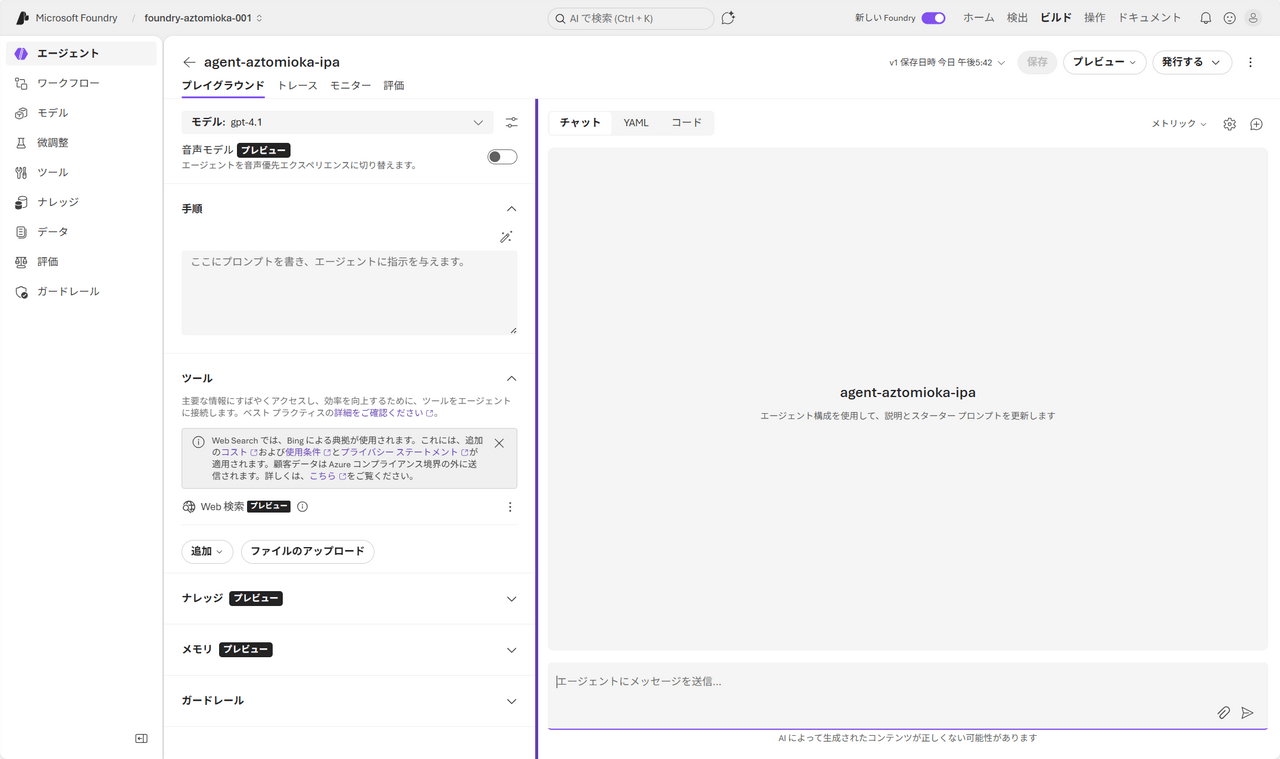Image resolution: width=1280 pixels, height=759 pixels.
Task: Click the attach file paperclip icon
Action: point(1223,712)
